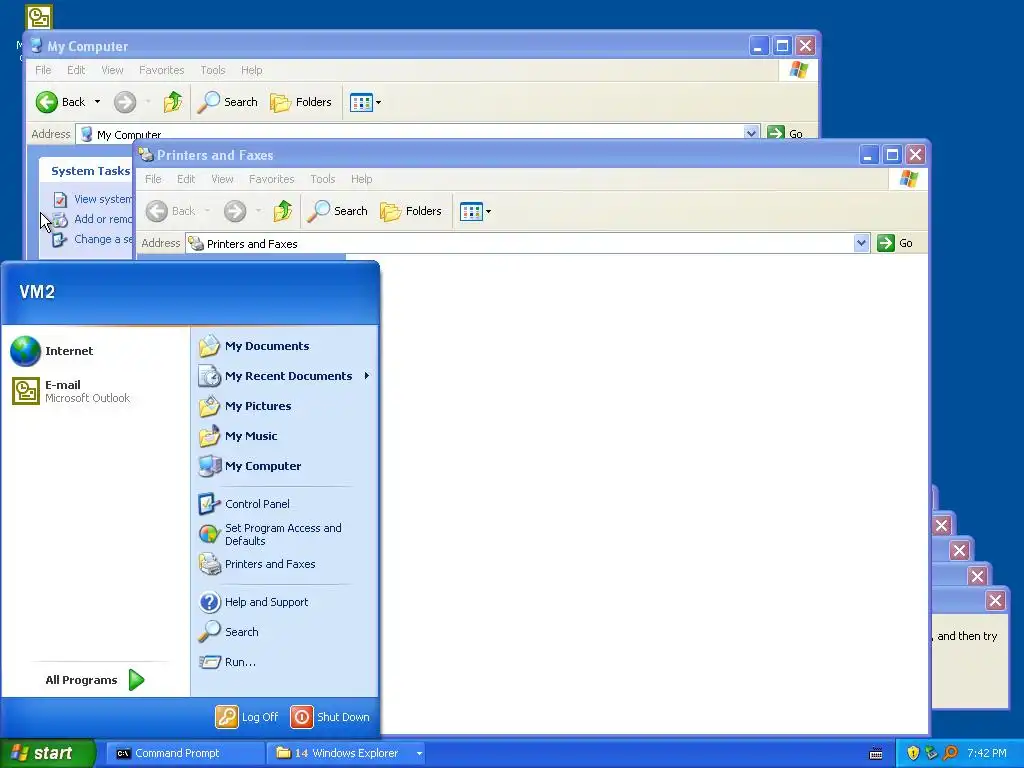
Task: Open My Pictures from Start menu
Action: pyautogui.click(x=245, y=406)
